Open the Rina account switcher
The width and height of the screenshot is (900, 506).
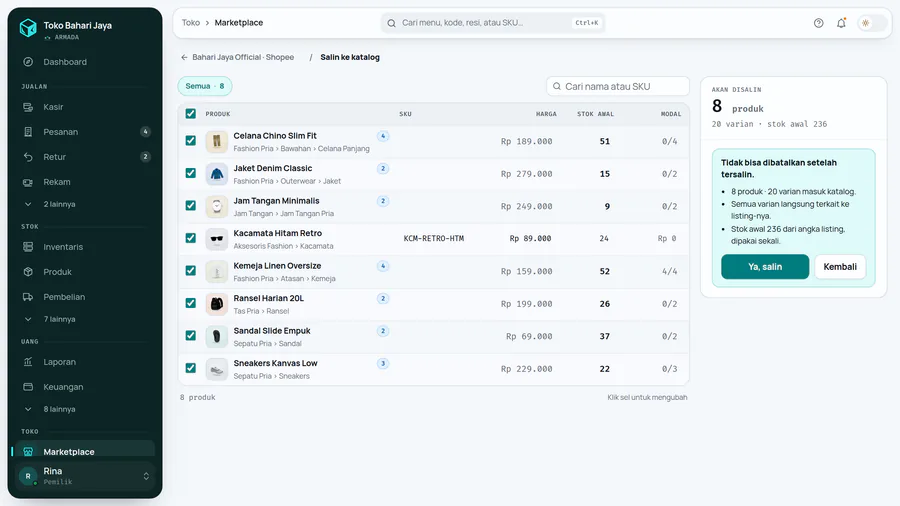coord(85,476)
